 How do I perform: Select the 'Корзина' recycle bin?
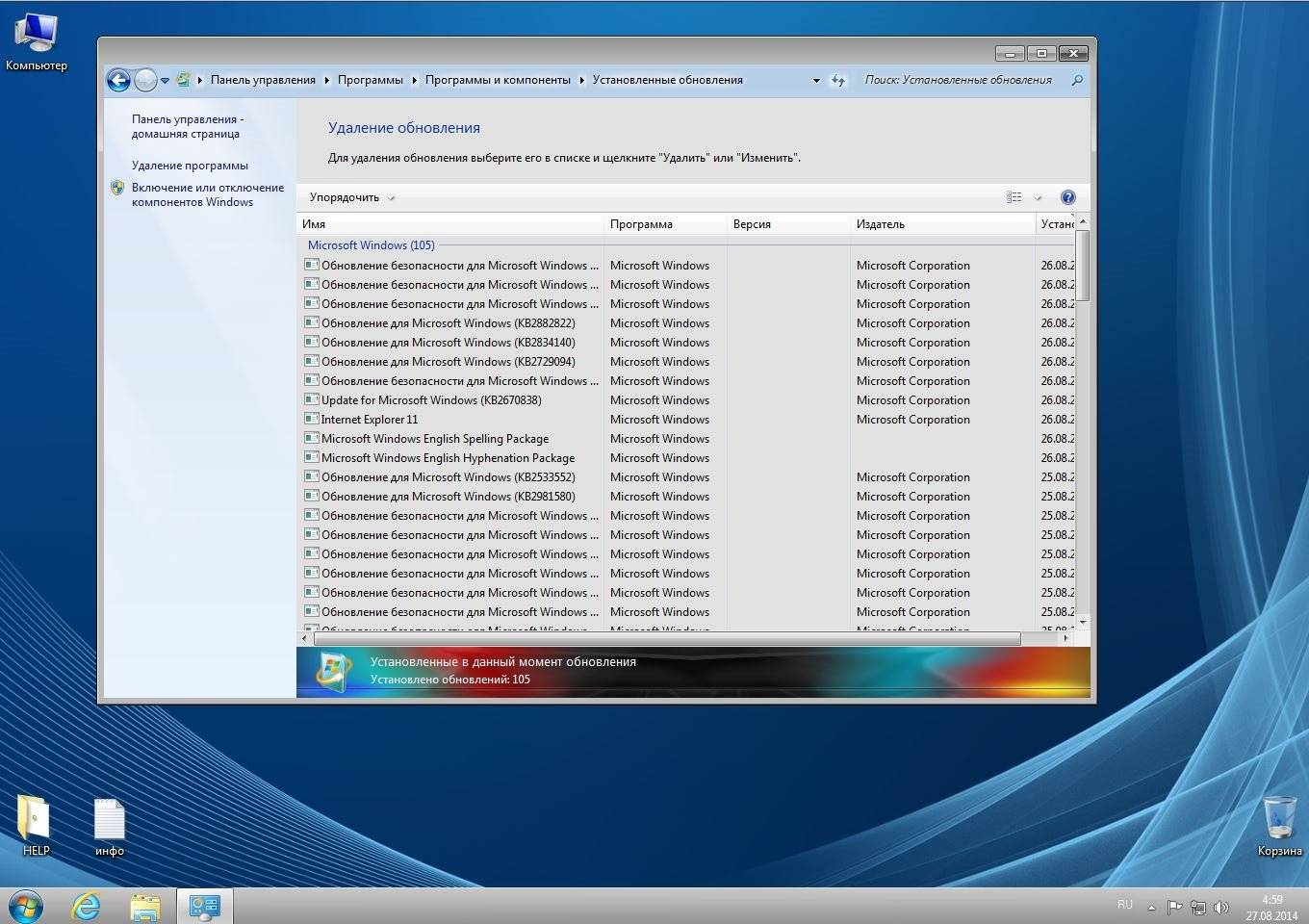tap(1279, 826)
